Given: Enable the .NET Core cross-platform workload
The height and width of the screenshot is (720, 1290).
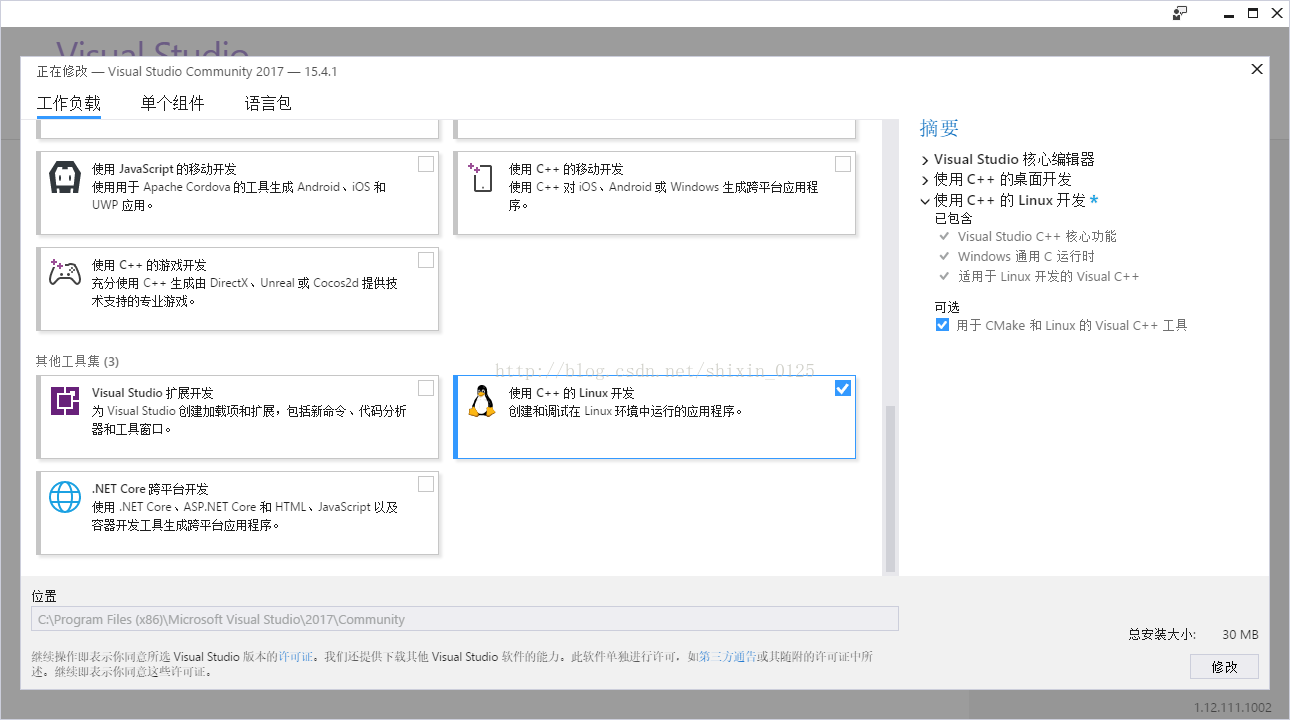Looking at the screenshot, I should (426, 484).
